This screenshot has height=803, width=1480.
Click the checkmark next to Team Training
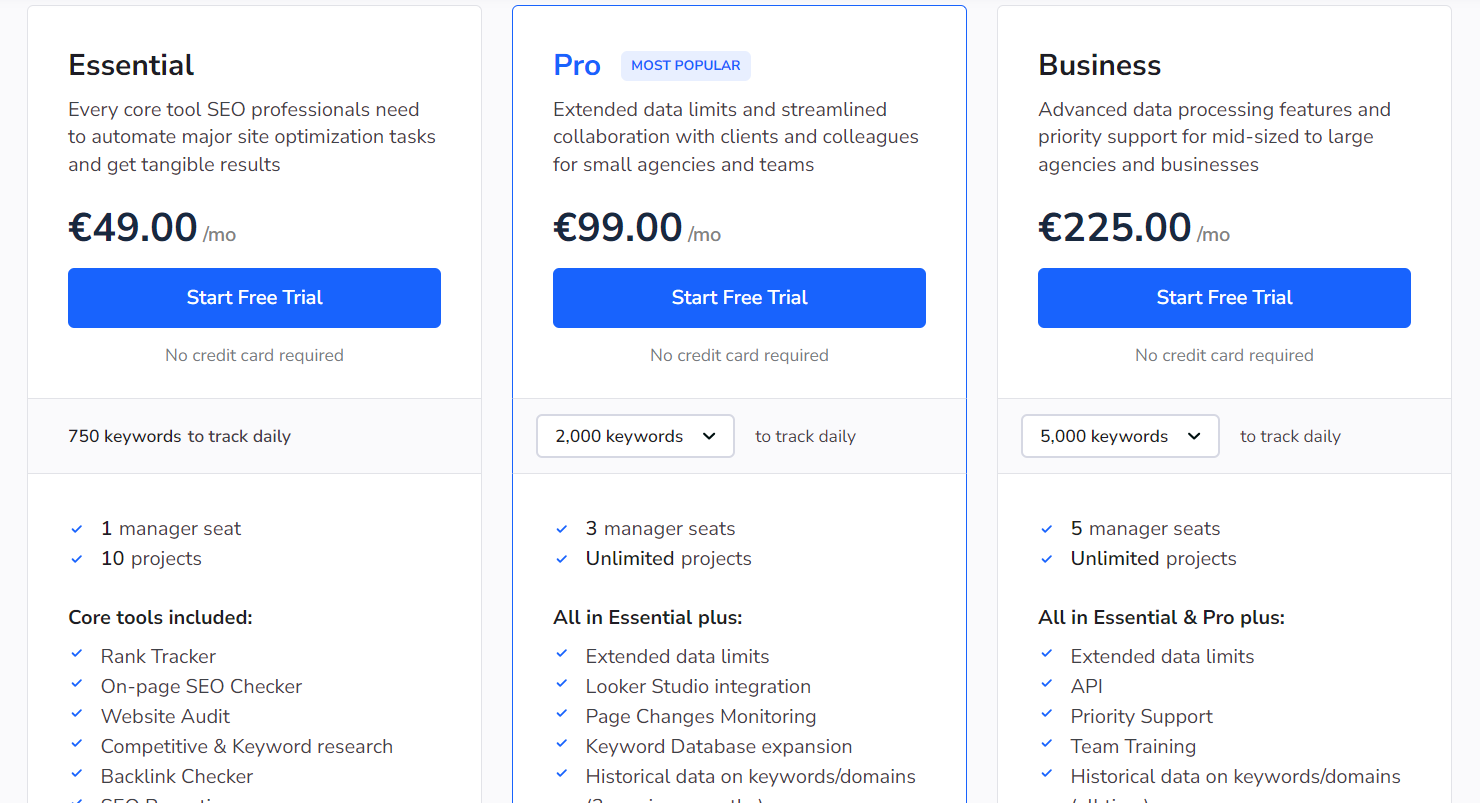click(1047, 744)
